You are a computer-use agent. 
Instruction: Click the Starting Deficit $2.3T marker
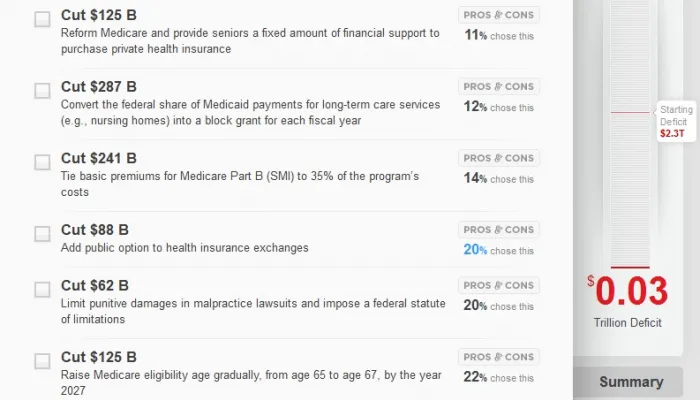coord(670,121)
